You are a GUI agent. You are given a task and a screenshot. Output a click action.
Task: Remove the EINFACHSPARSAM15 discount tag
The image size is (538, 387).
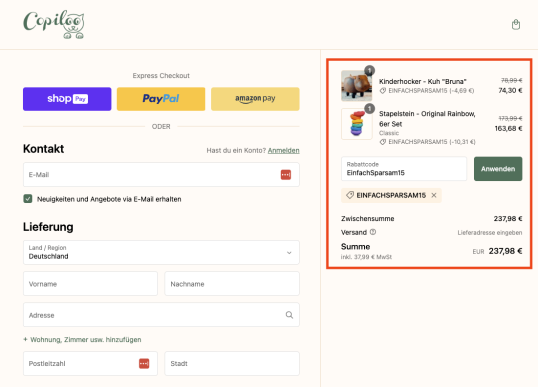pos(434,195)
